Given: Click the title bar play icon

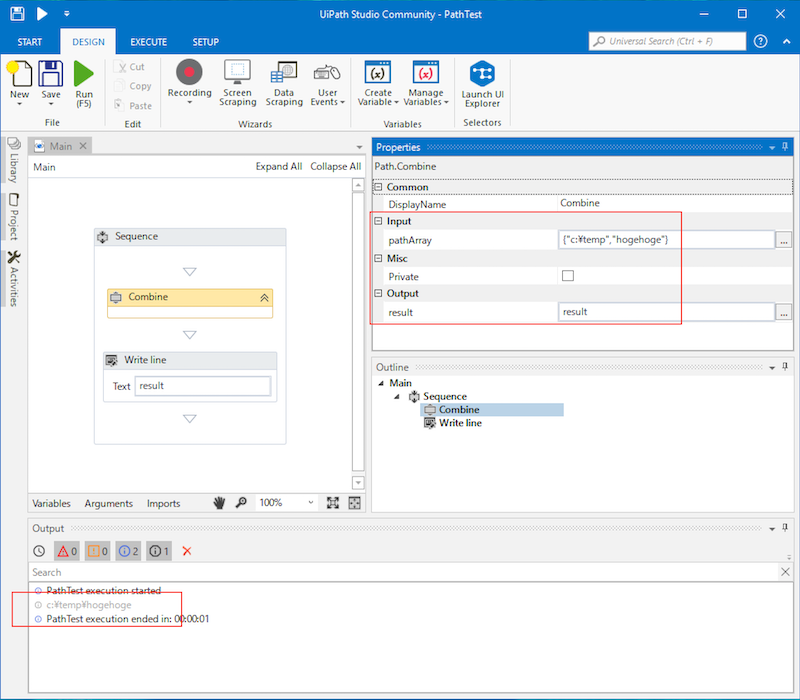Looking at the screenshot, I should (x=42, y=13).
